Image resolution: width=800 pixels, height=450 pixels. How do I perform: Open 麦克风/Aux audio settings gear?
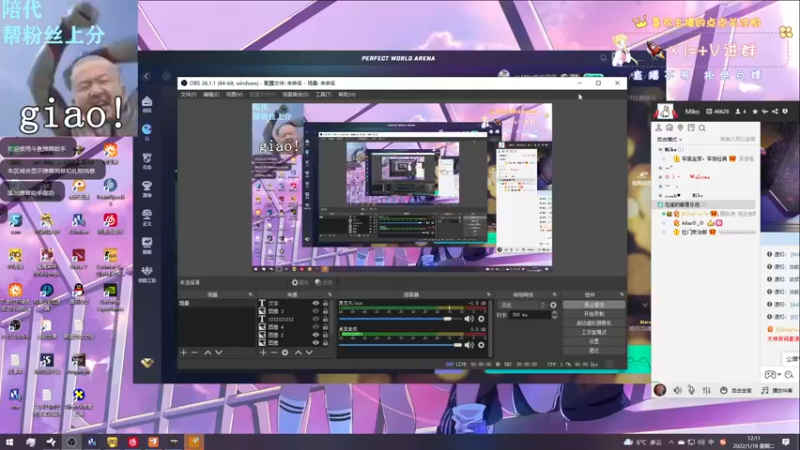click(481, 319)
